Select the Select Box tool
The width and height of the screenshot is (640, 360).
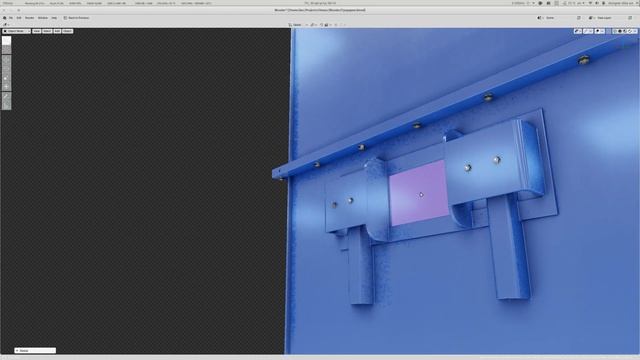pos(6,40)
